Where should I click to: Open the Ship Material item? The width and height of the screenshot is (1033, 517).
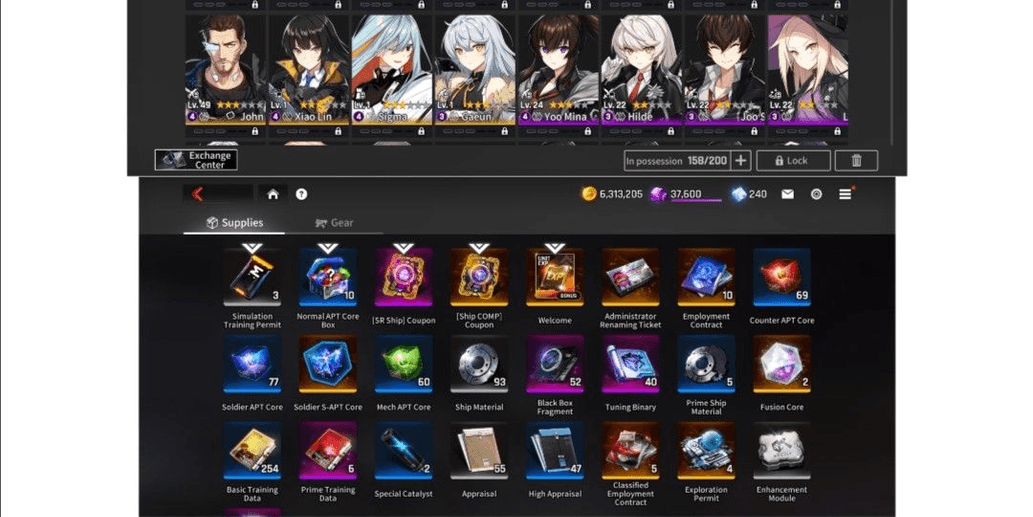coord(479,364)
